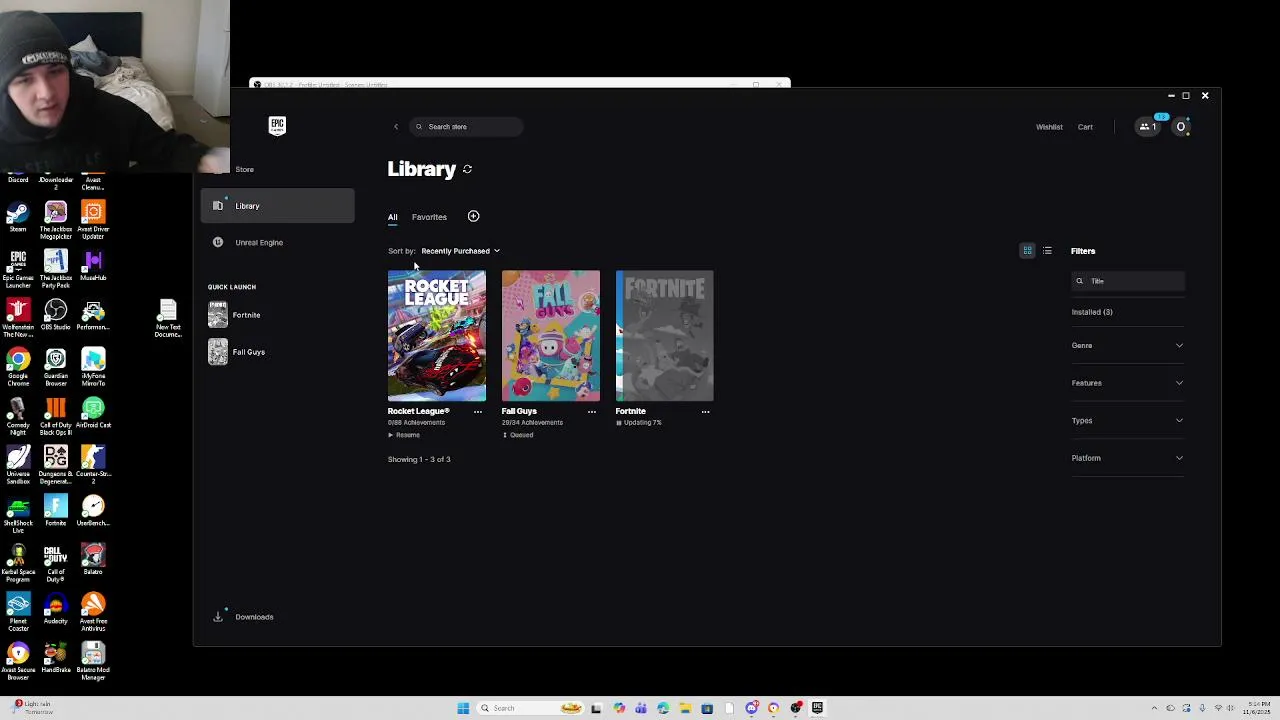The height and width of the screenshot is (720, 1280).
Task: Switch Library to list view
Action: (x=1047, y=251)
